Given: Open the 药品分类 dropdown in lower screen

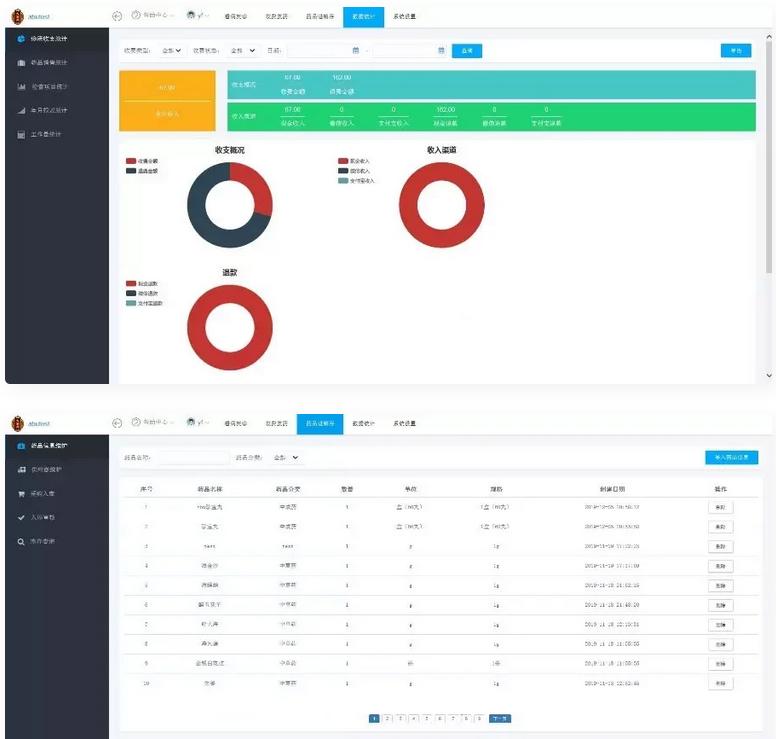Looking at the screenshot, I should (x=286, y=457).
